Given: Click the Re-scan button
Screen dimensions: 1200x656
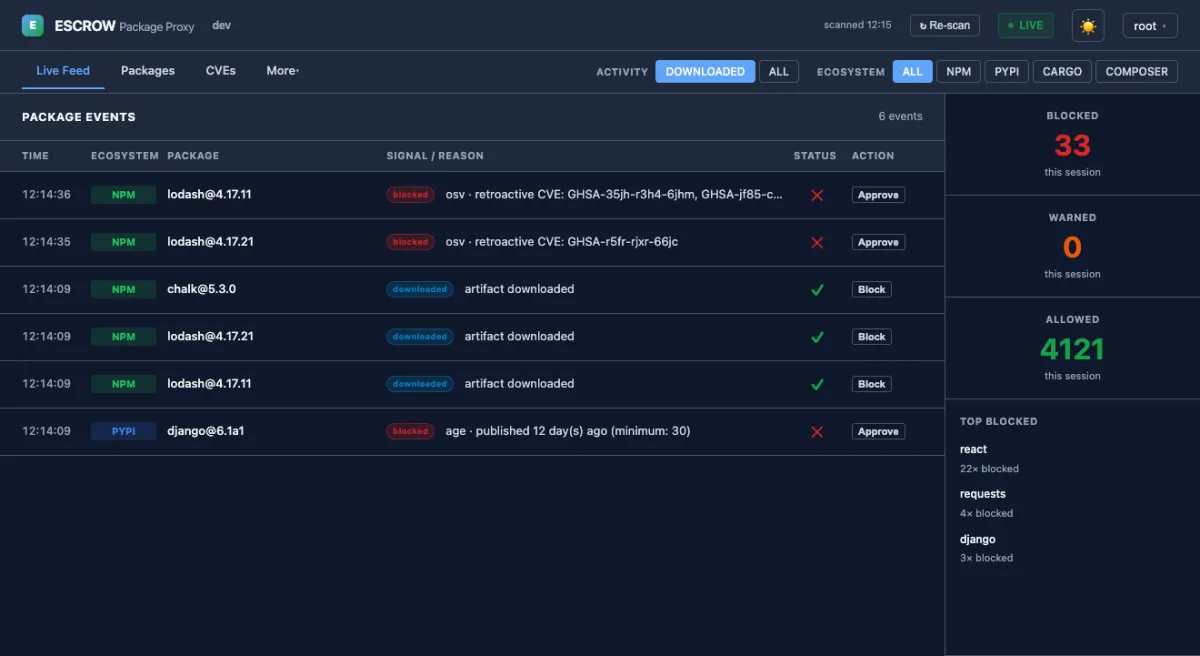Looking at the screenshot, I should click(945, 26).
